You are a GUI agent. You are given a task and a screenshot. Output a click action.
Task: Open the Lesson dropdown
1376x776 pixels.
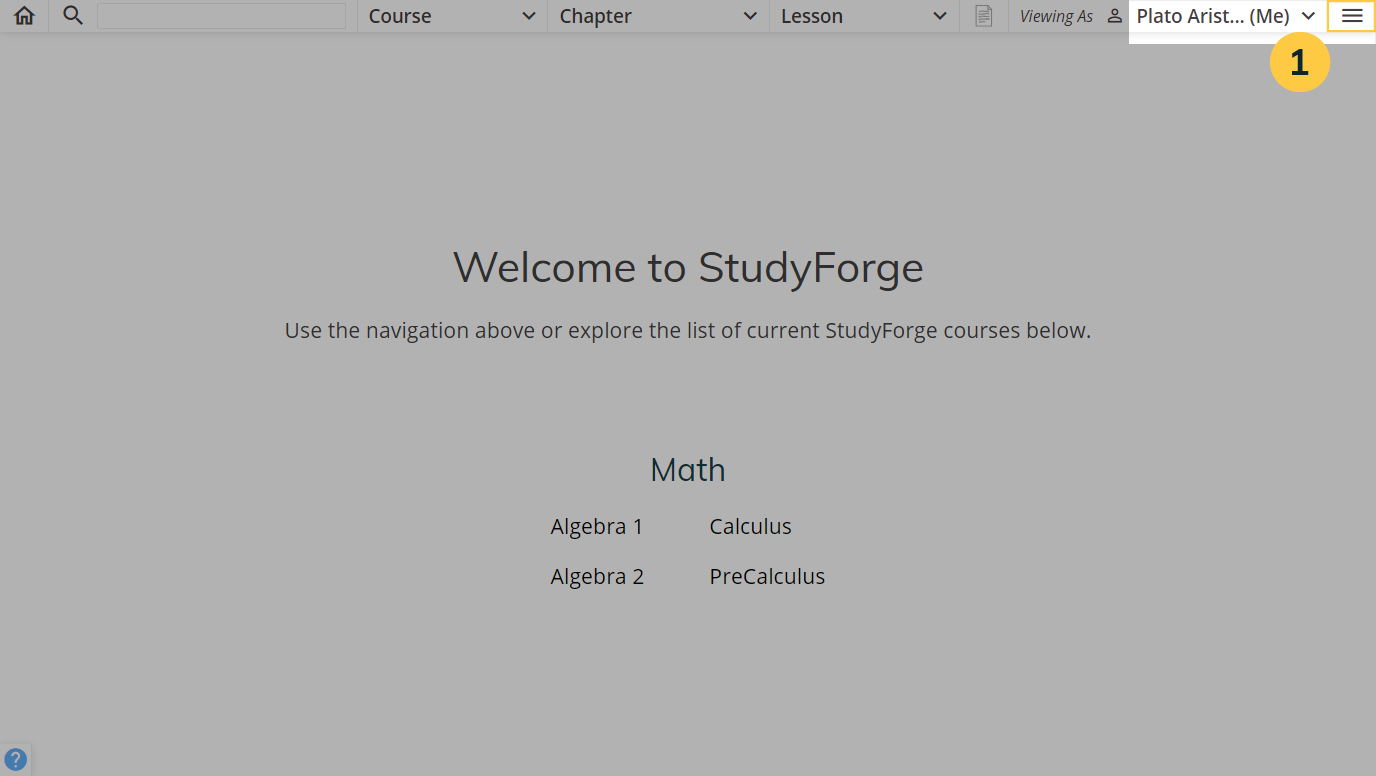pos(864,16)
